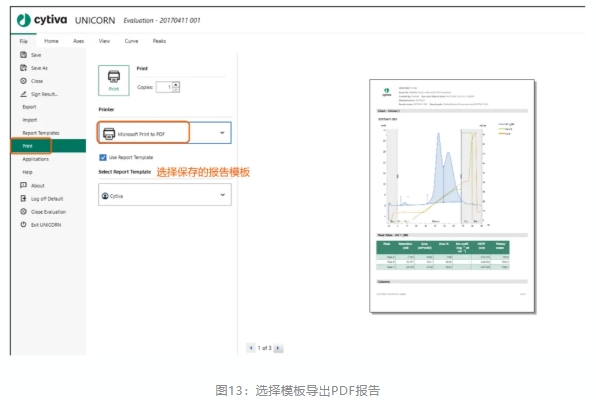Increase Copies with the up stepper

(176, 84)
